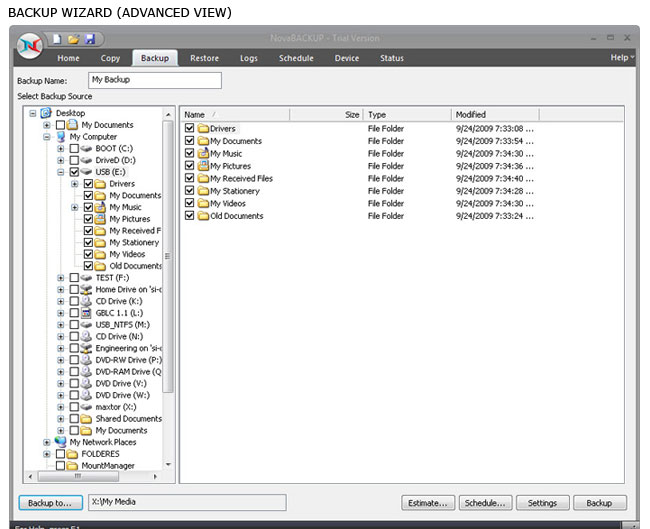Viewport: 650px width, 529px height.
Task: Switch to the Home tab
Action: coord(68,58)
